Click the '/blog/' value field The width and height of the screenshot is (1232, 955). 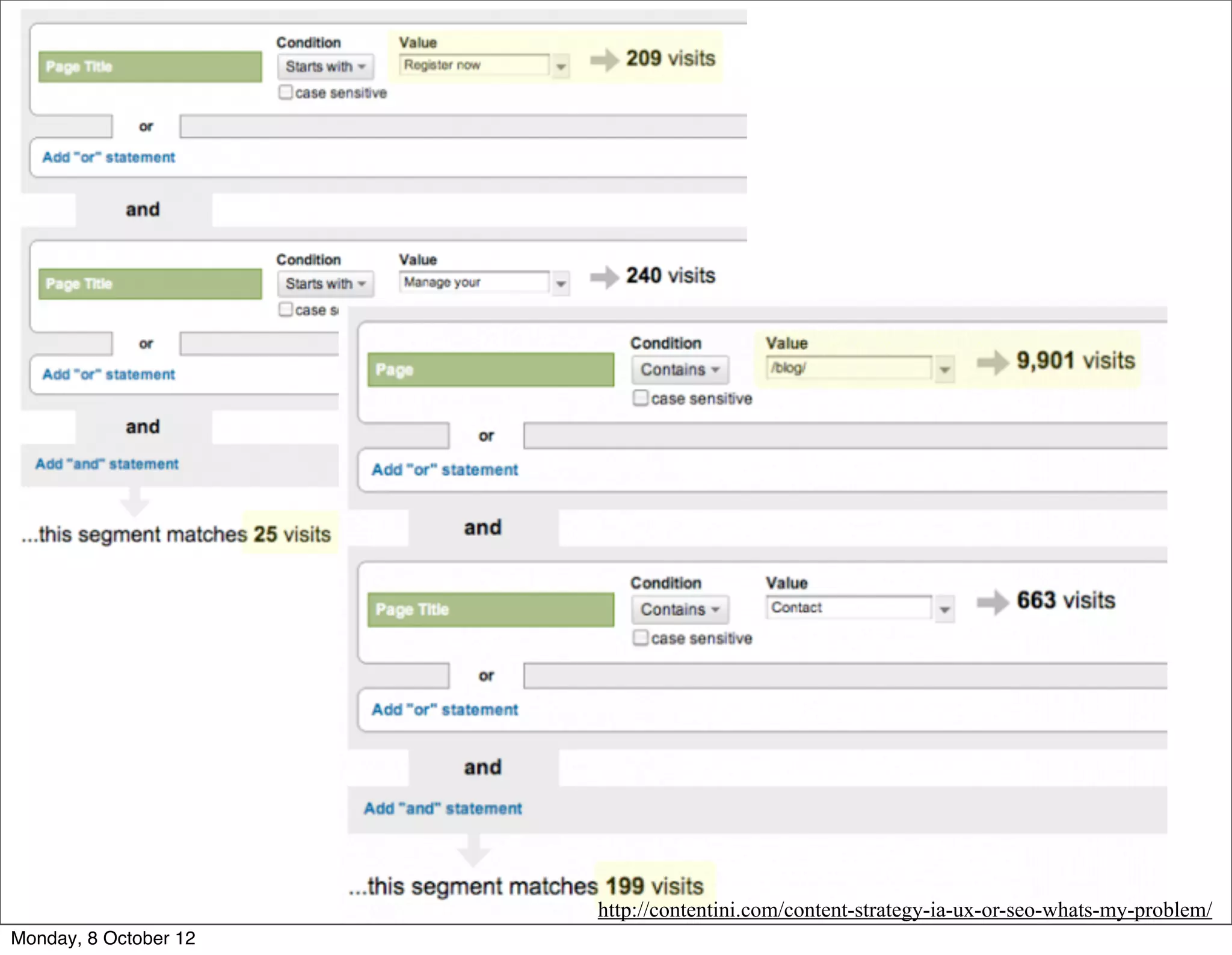849,368
